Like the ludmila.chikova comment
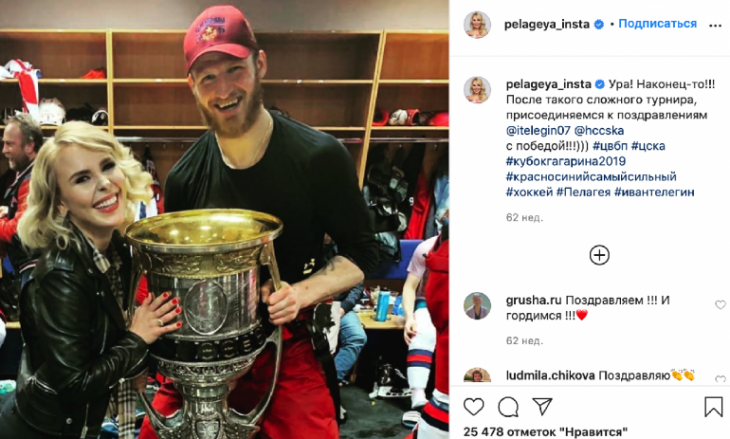This screenshot has width=730, height=439. coord(720,379)
